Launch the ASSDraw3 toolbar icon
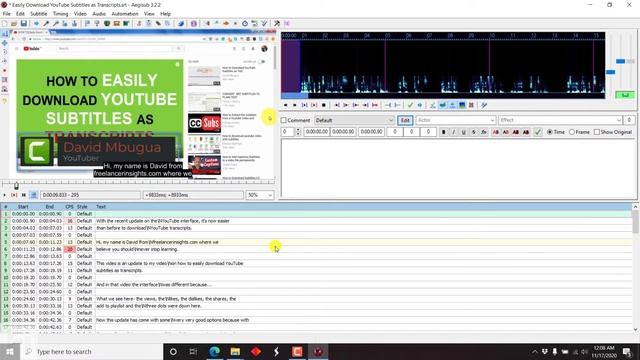Viewport: 640px width, 360px height. click(193, 24)
